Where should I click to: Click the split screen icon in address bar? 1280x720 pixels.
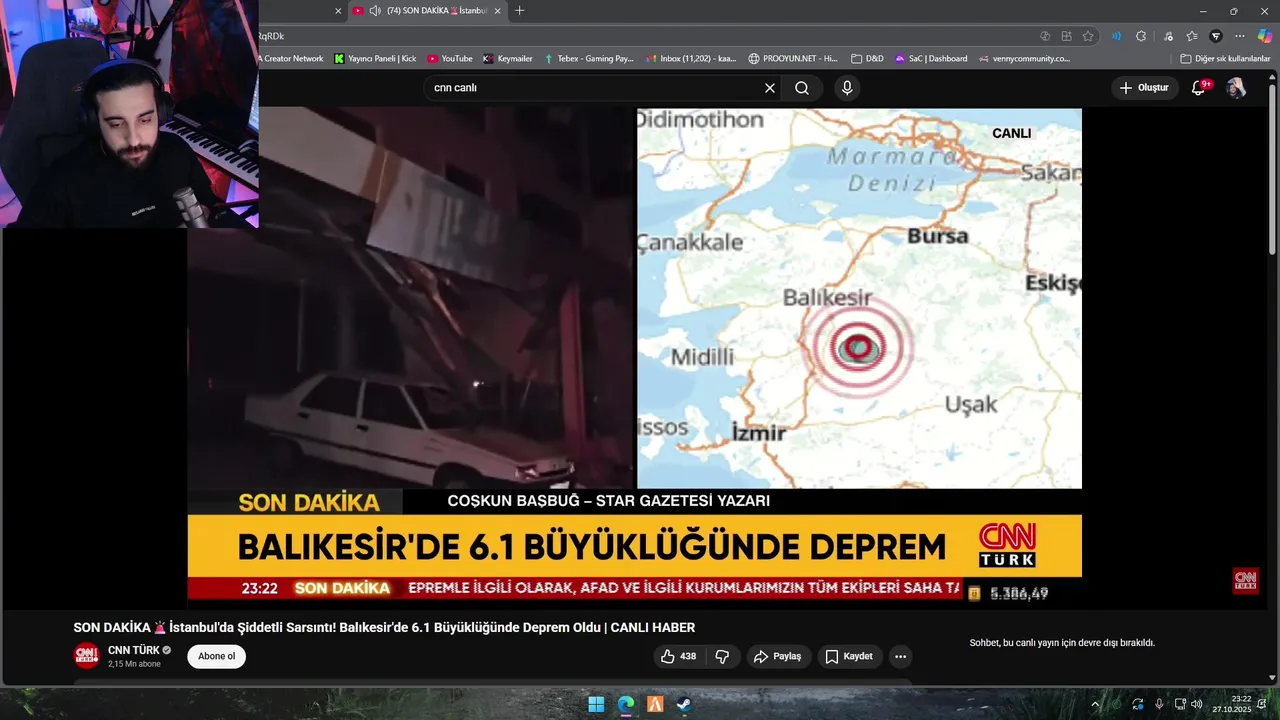point(1066,36)
